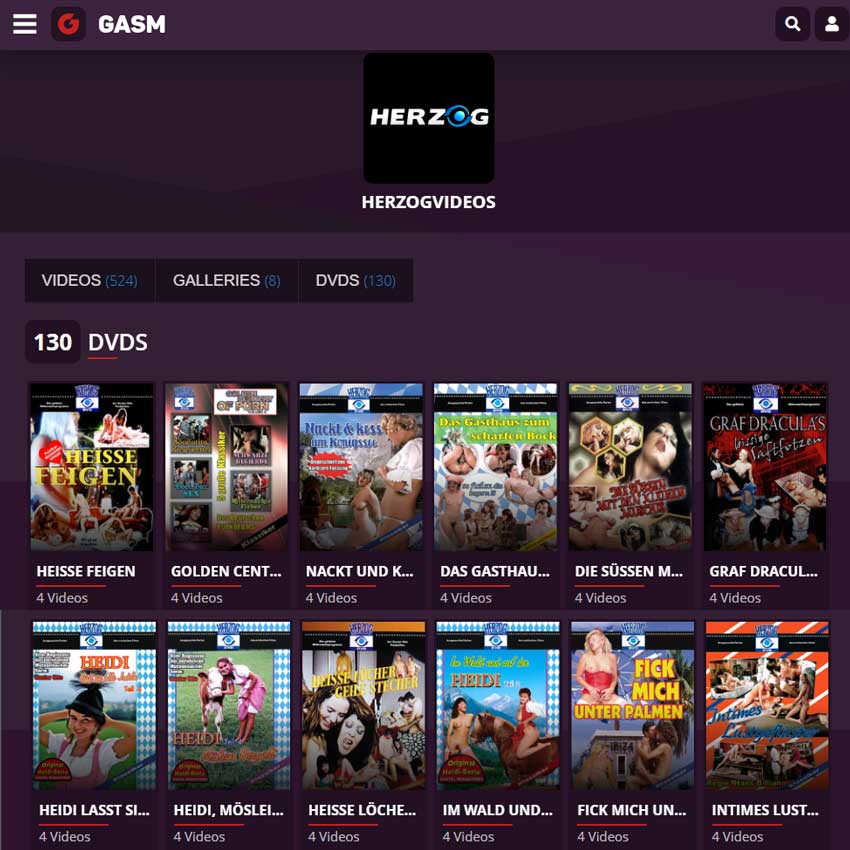Open the hamburger navigation menu
This screenshot has width=850, height=850.
pyautogui.click(x=24, y=24)
